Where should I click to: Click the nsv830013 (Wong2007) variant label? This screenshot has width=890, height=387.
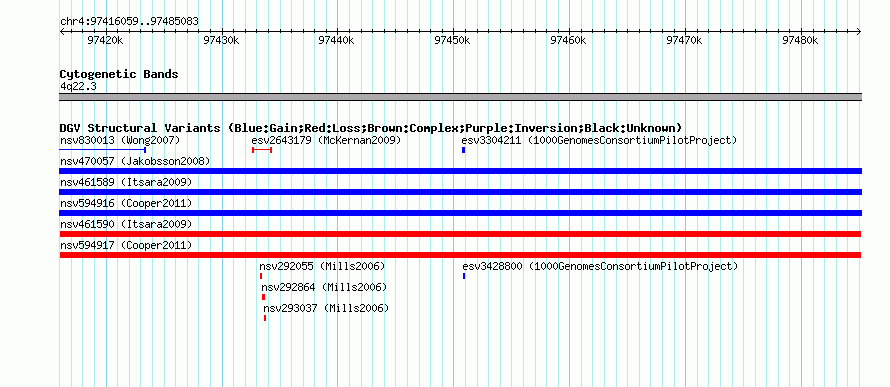pos(120,140)
